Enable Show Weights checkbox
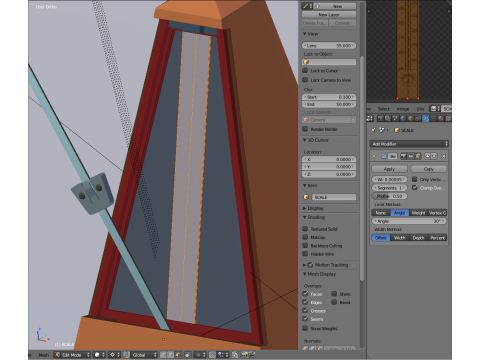 (305, 328)
